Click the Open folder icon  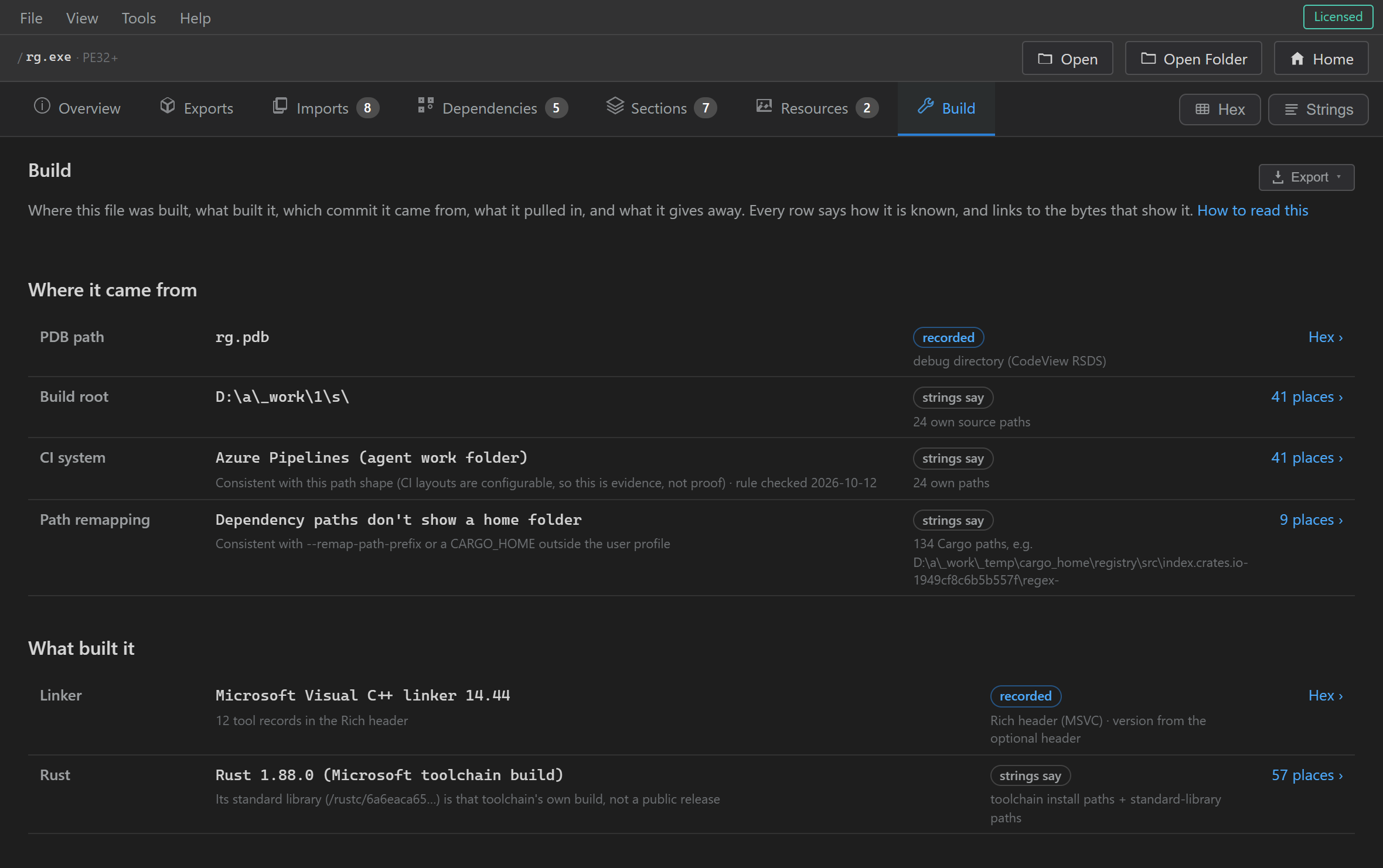(x=1045, y=59)
